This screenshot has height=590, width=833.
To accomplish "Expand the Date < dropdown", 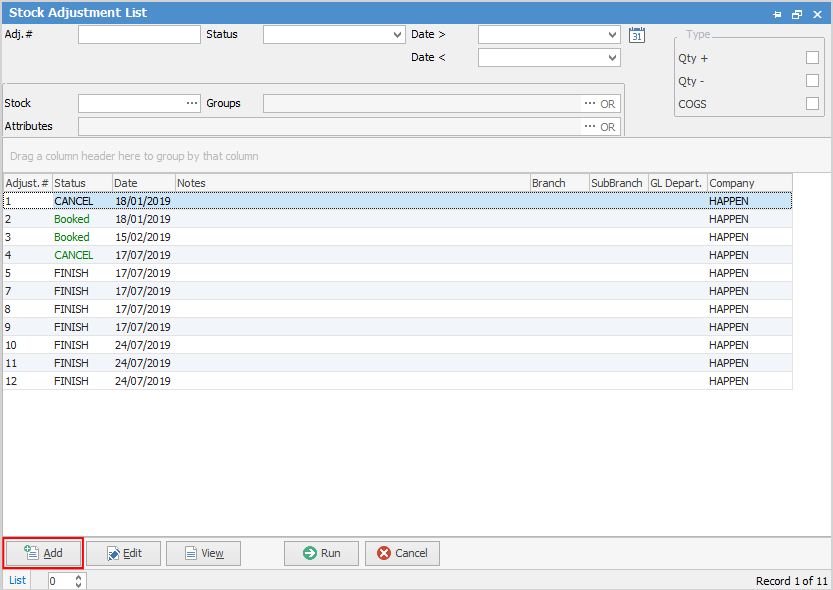I will click(613, 57).
